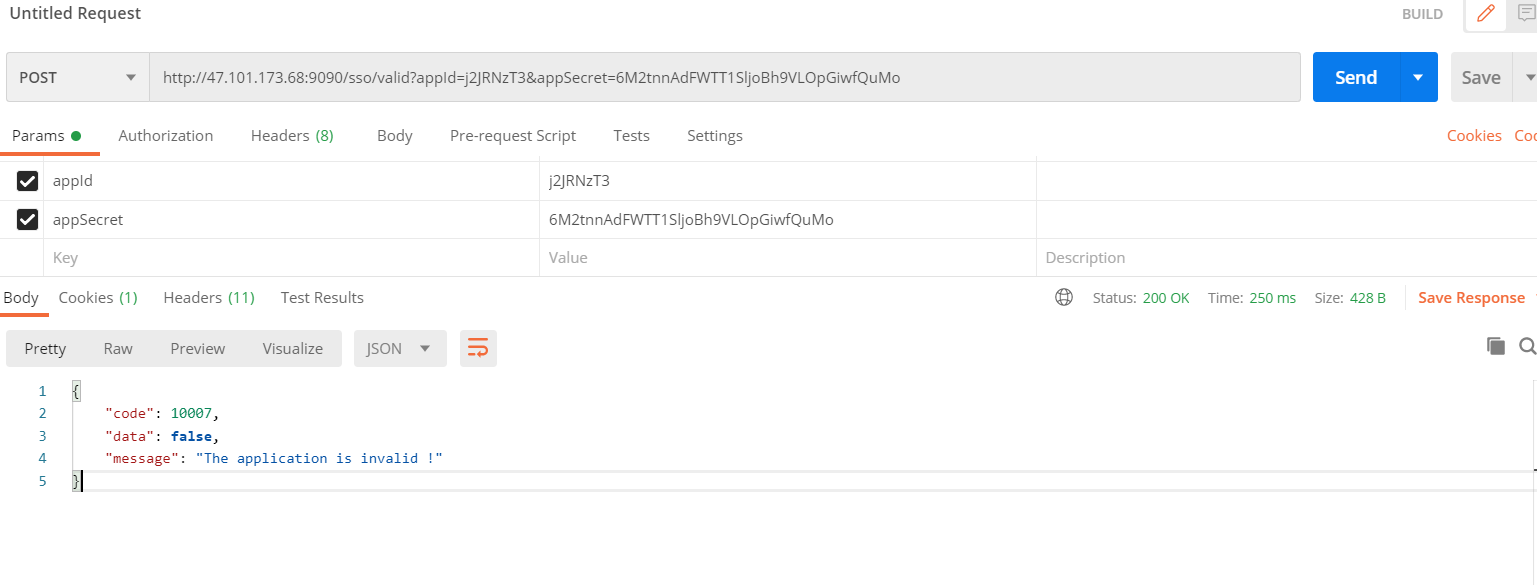Click the network globe icon
Viewport: 1537px width, 585px height.
pos(1064,297)
